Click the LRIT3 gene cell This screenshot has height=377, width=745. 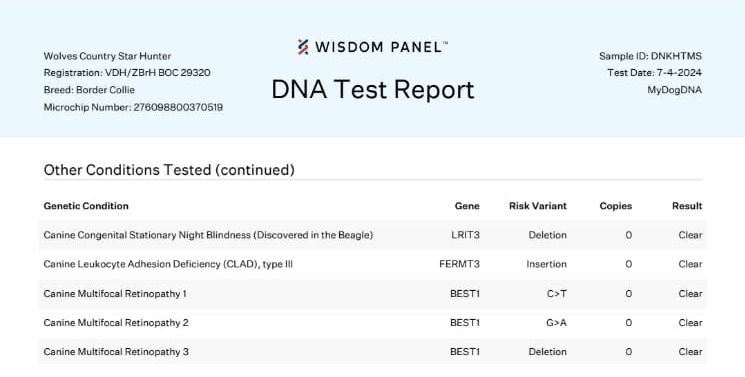coord(466,235)
